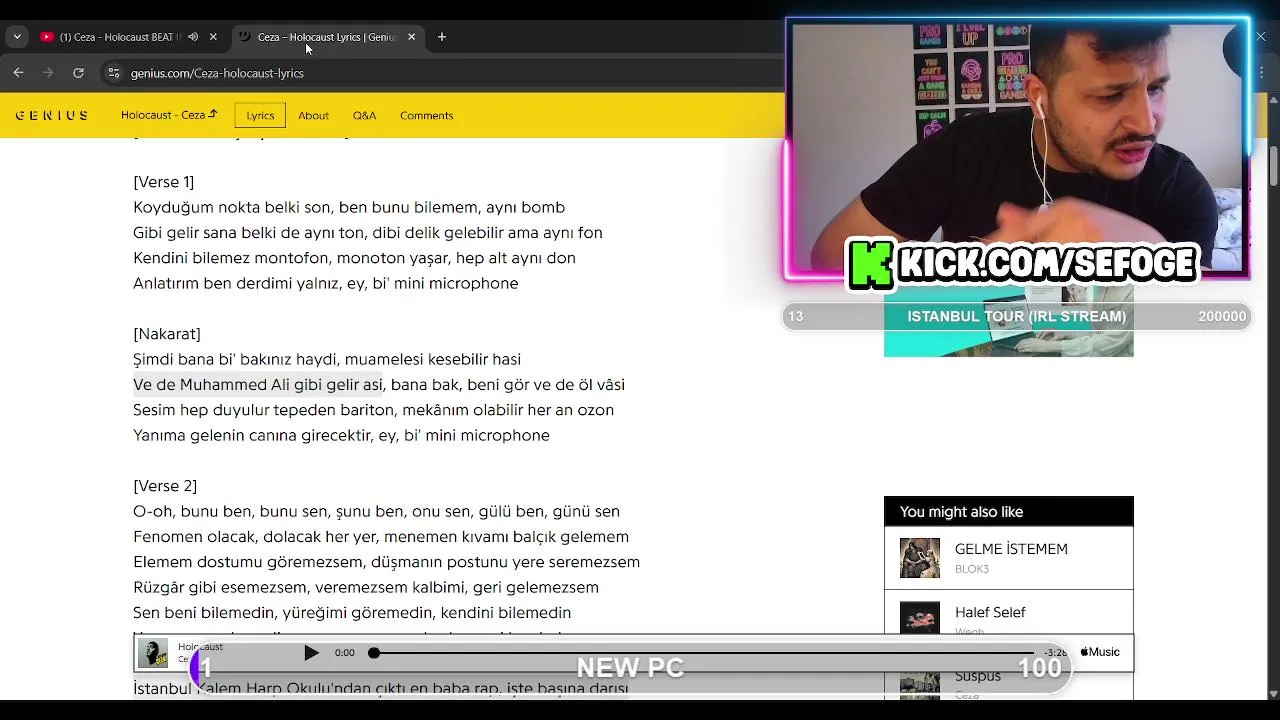1280x720 pixels.
Task: Play the Holocaust track in Apple Music player
Action: pyautogui.click(x=311, y=653)
